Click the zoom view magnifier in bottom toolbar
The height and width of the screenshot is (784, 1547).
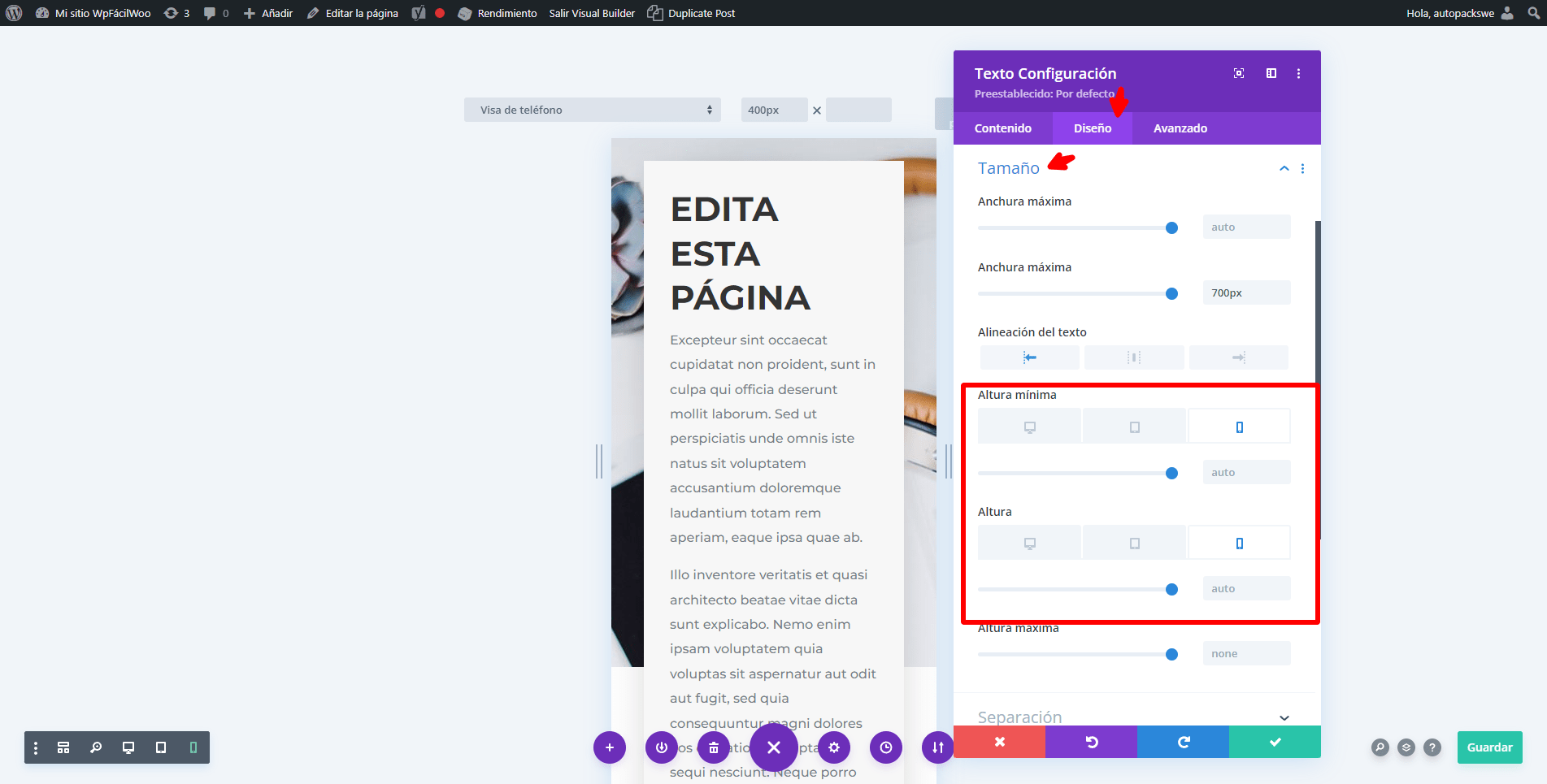pos(96,747)
